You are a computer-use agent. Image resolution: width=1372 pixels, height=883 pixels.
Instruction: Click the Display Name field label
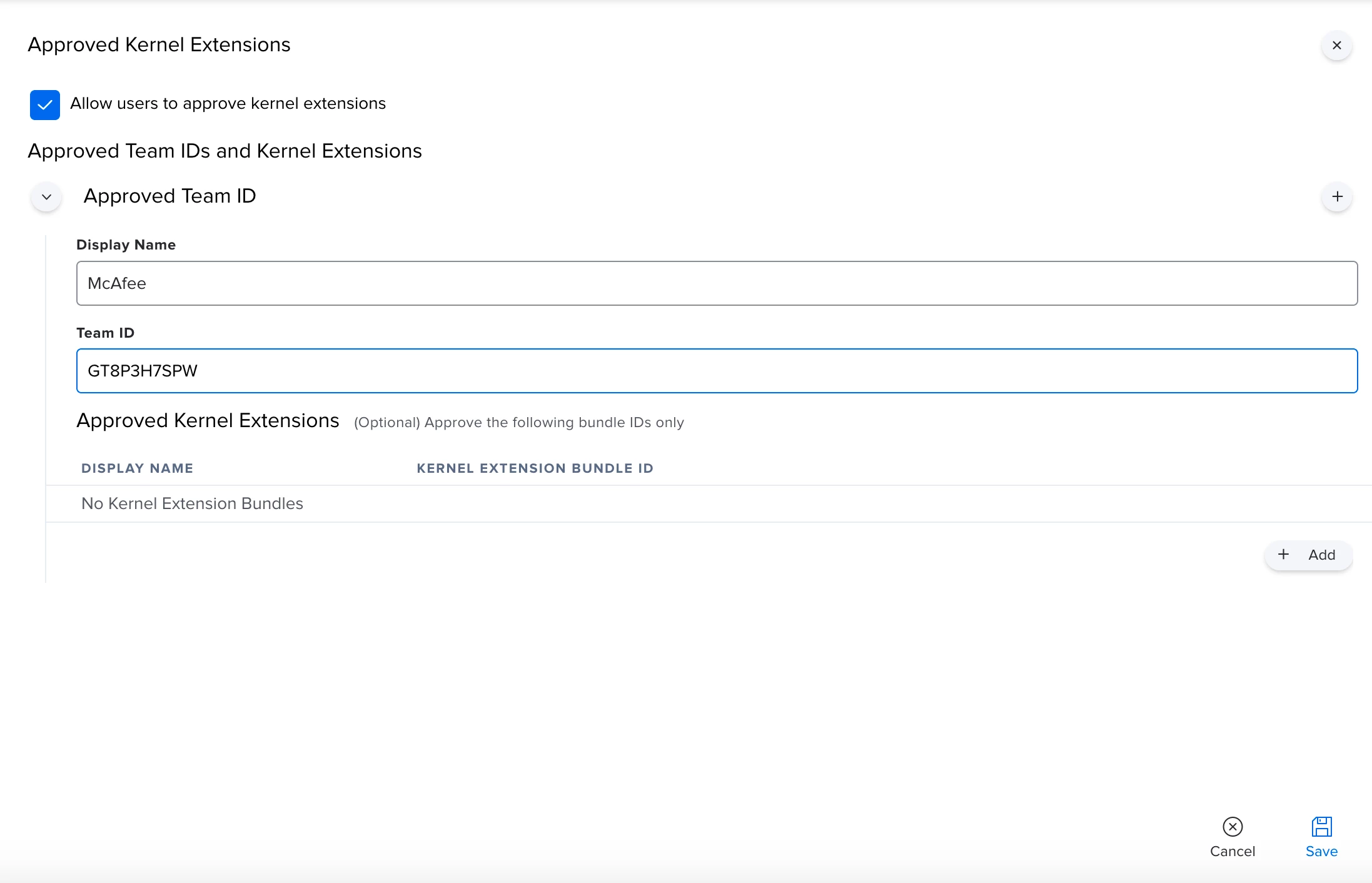click(x=126, y=245)
